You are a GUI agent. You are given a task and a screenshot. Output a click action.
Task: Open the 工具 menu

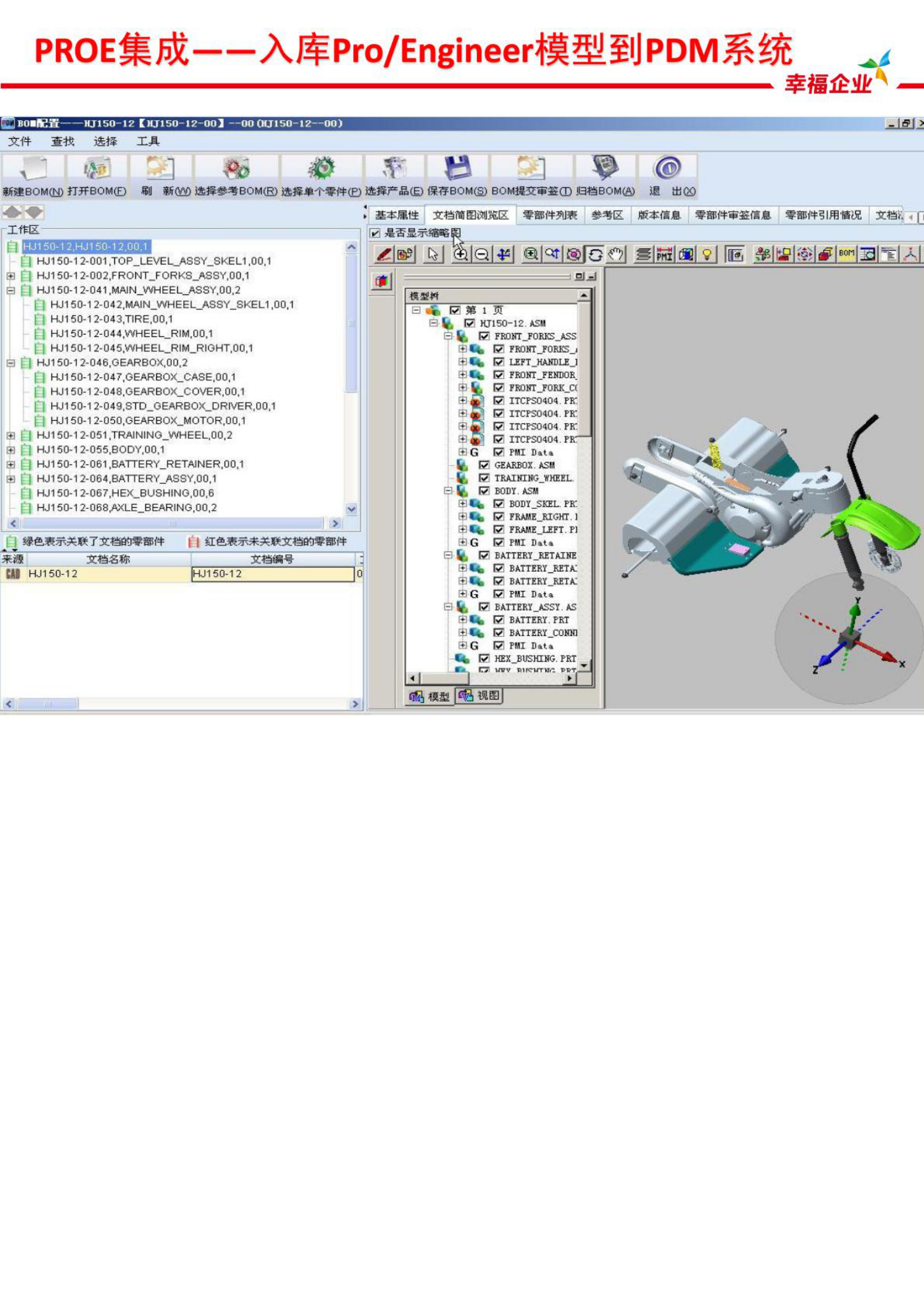147,142
